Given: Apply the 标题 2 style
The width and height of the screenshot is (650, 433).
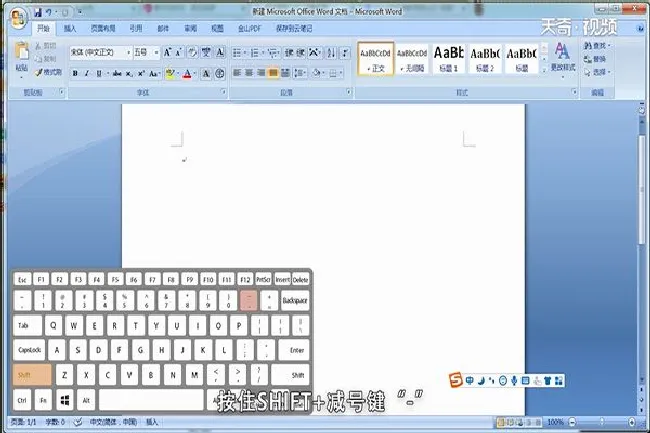Looking at the screenshot, I should point(485,59).
